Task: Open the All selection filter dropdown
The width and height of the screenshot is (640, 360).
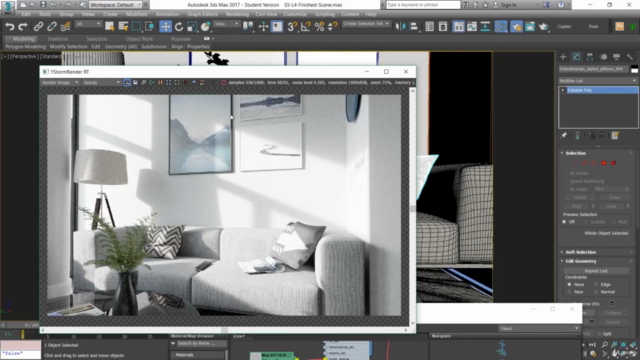Action: click(x=88, y=24)
